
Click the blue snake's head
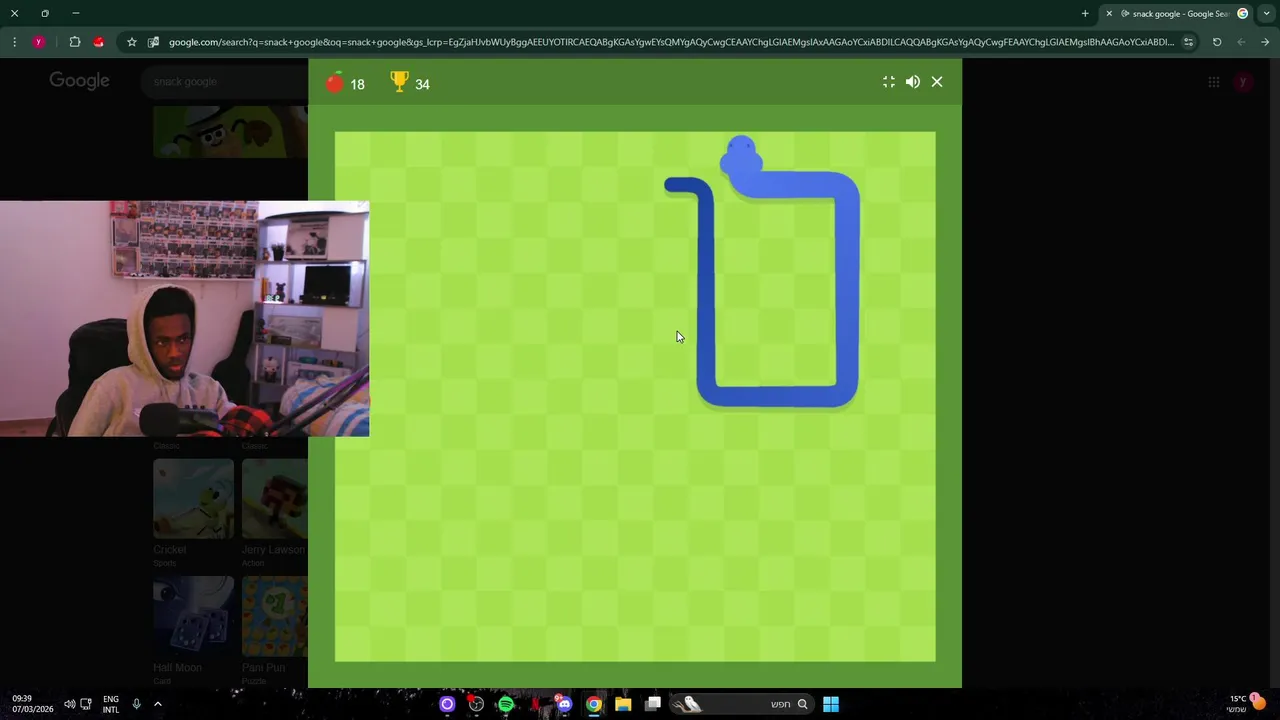tap(741, 156)
